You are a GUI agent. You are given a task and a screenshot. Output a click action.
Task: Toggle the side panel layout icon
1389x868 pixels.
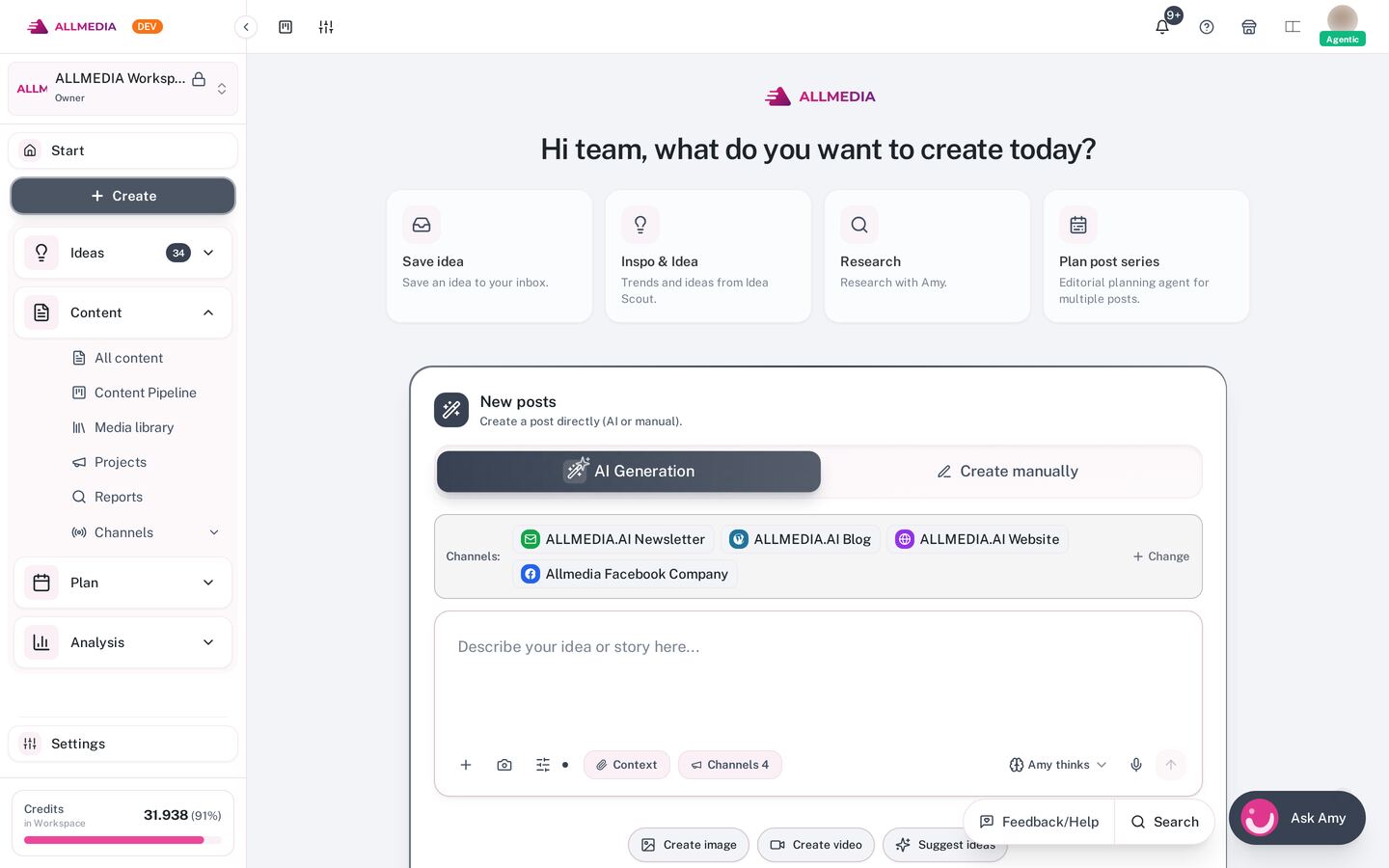coord(1293,27)
